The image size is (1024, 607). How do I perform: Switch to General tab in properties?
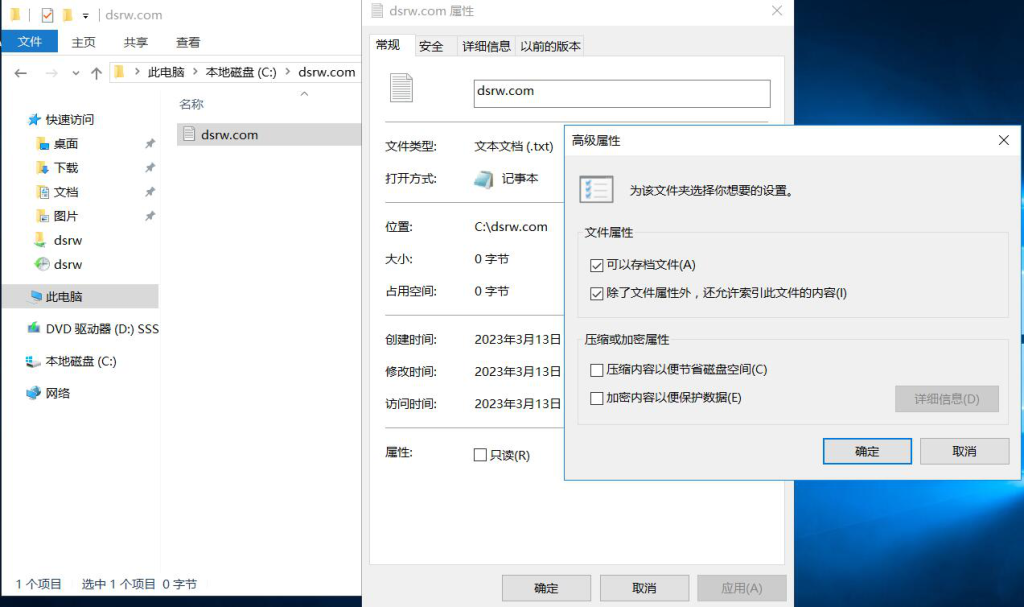(388, 44)
